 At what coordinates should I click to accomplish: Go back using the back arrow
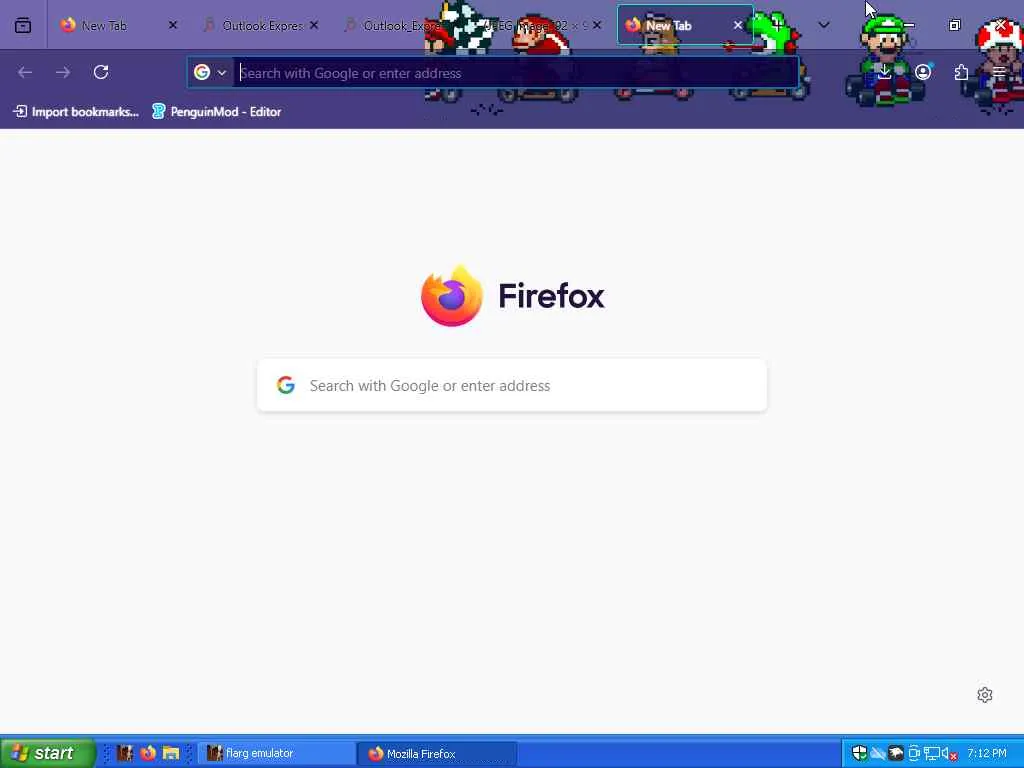point(25,72)
